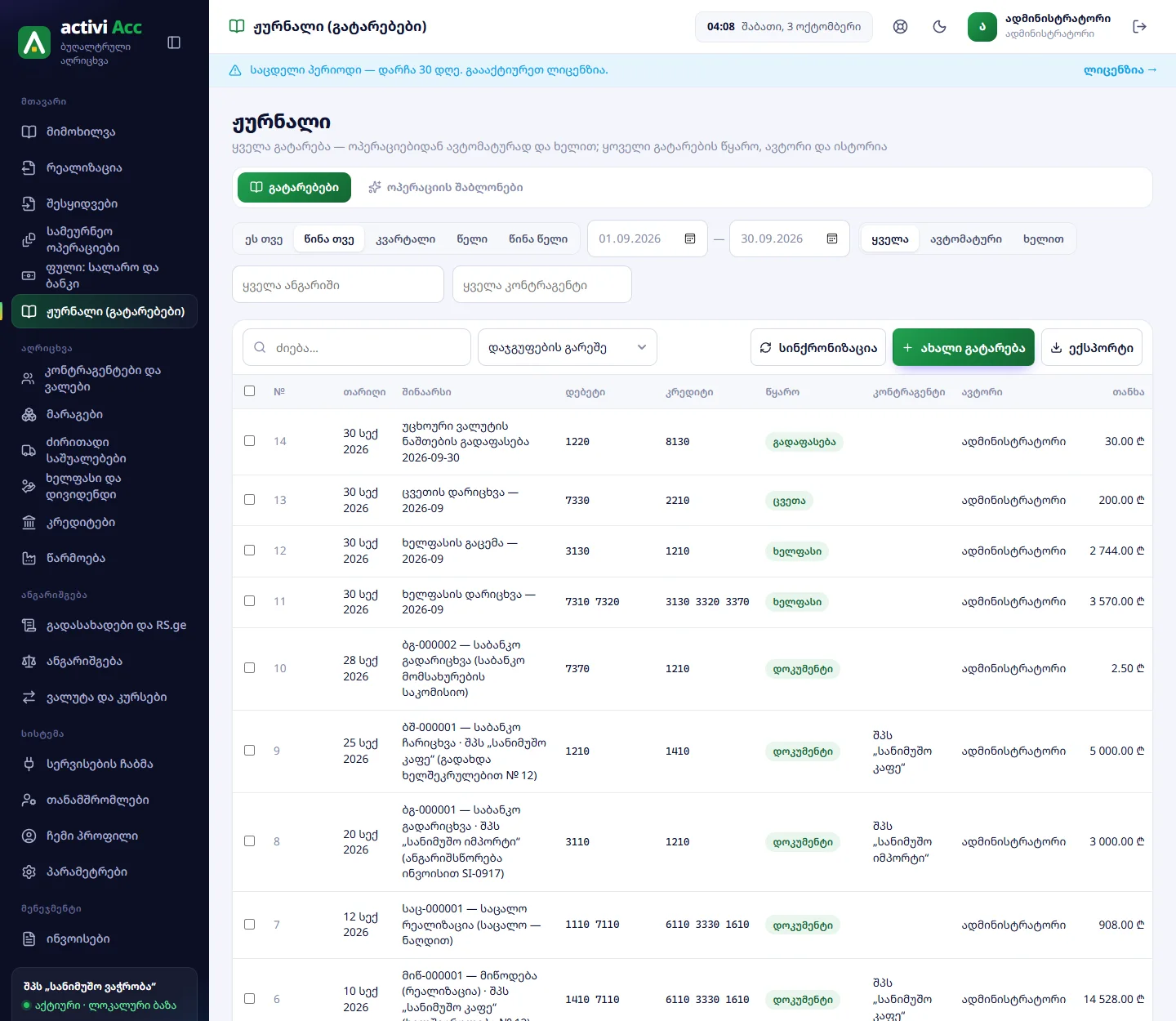
Task: Click the ახალი გატარება button
Action: coord(964,347)
